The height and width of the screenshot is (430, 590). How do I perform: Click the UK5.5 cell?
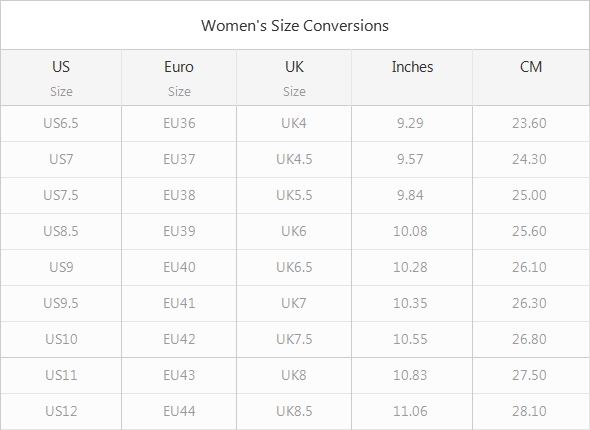(x=294, y=195)
